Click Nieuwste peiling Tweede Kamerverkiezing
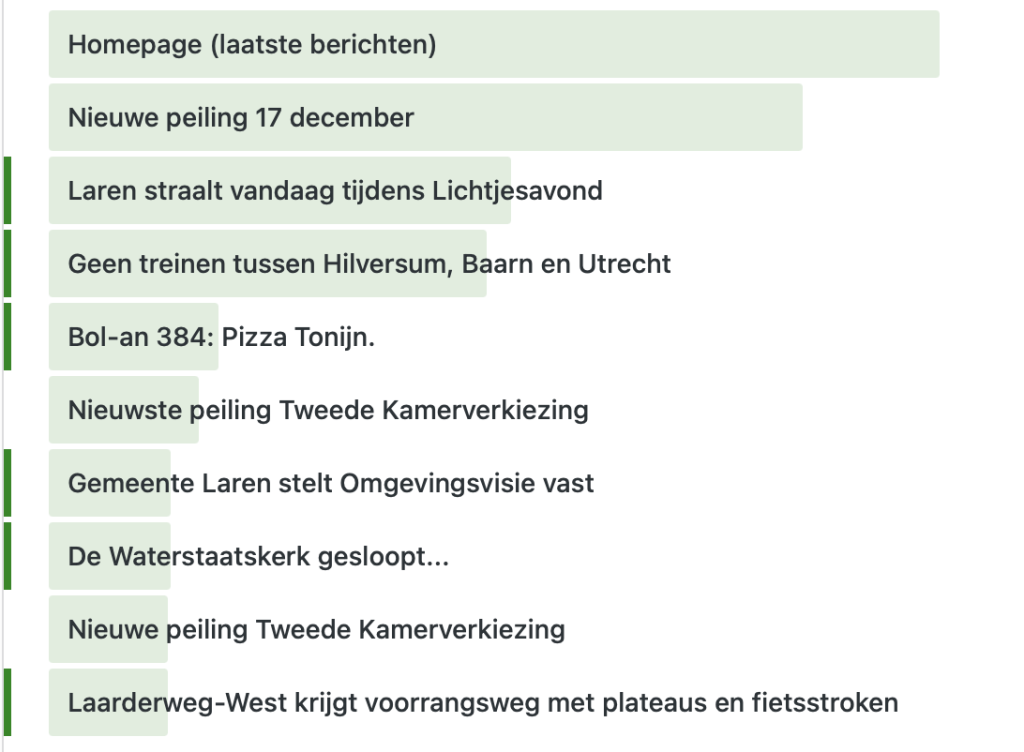 328,410
